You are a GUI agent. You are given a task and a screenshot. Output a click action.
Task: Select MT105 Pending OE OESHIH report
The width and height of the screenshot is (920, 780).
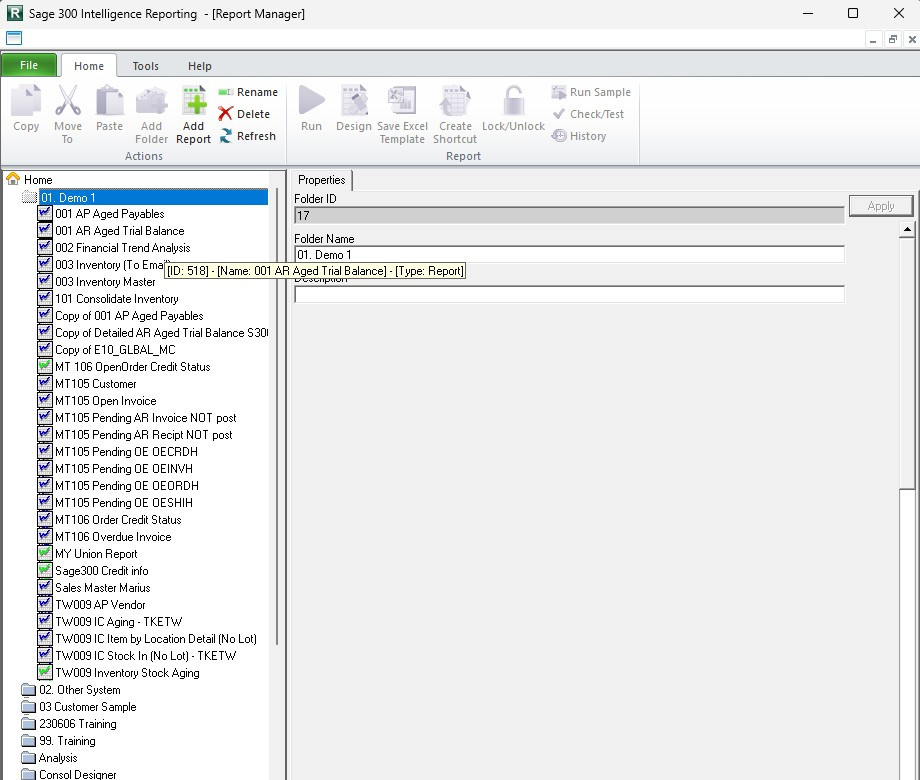(x=124, y=503)
